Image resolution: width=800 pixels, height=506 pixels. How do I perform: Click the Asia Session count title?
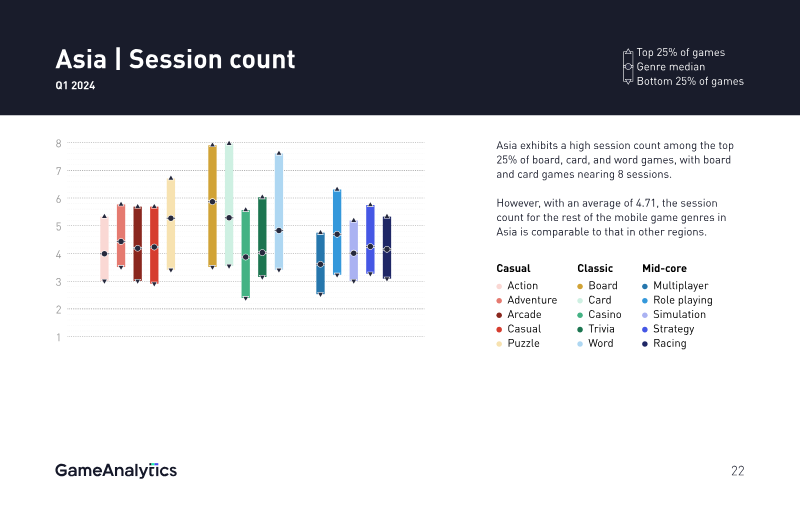(x=175, y=59)
